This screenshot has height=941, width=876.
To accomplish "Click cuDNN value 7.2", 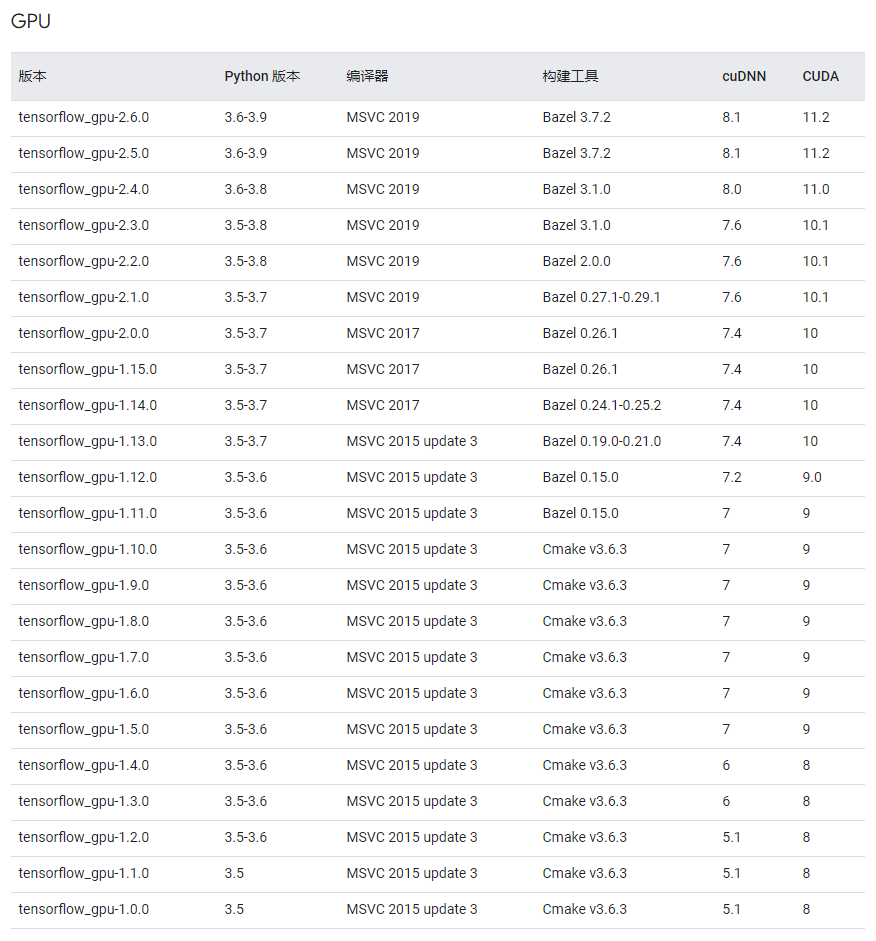I will (732, 477).
